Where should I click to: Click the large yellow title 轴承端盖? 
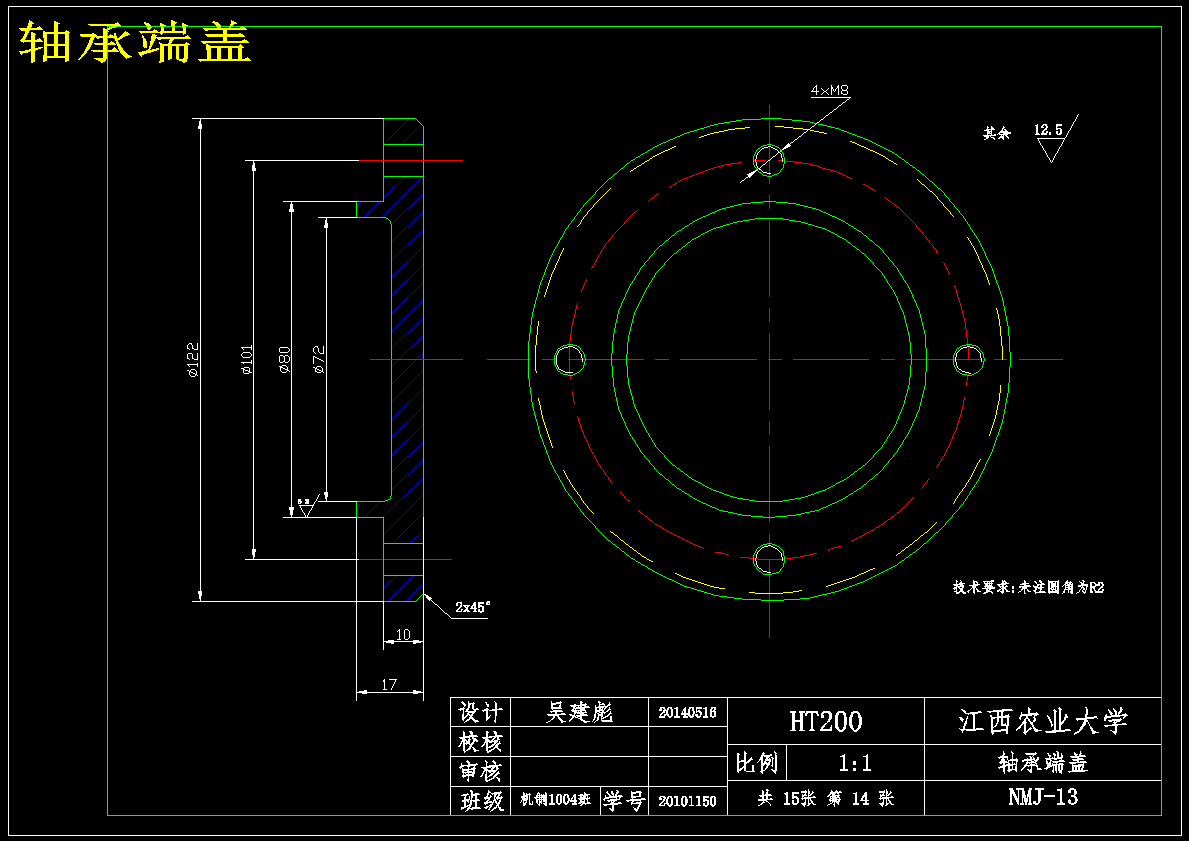(135, 43)
